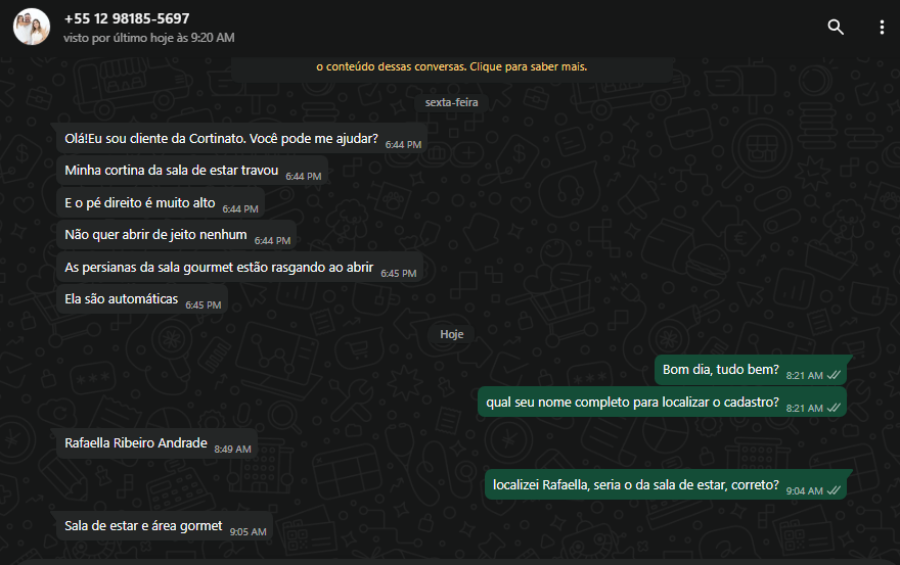Open search in conversation with magnifier icon
This screenshot has width=900, height=565.
(835, 27)
